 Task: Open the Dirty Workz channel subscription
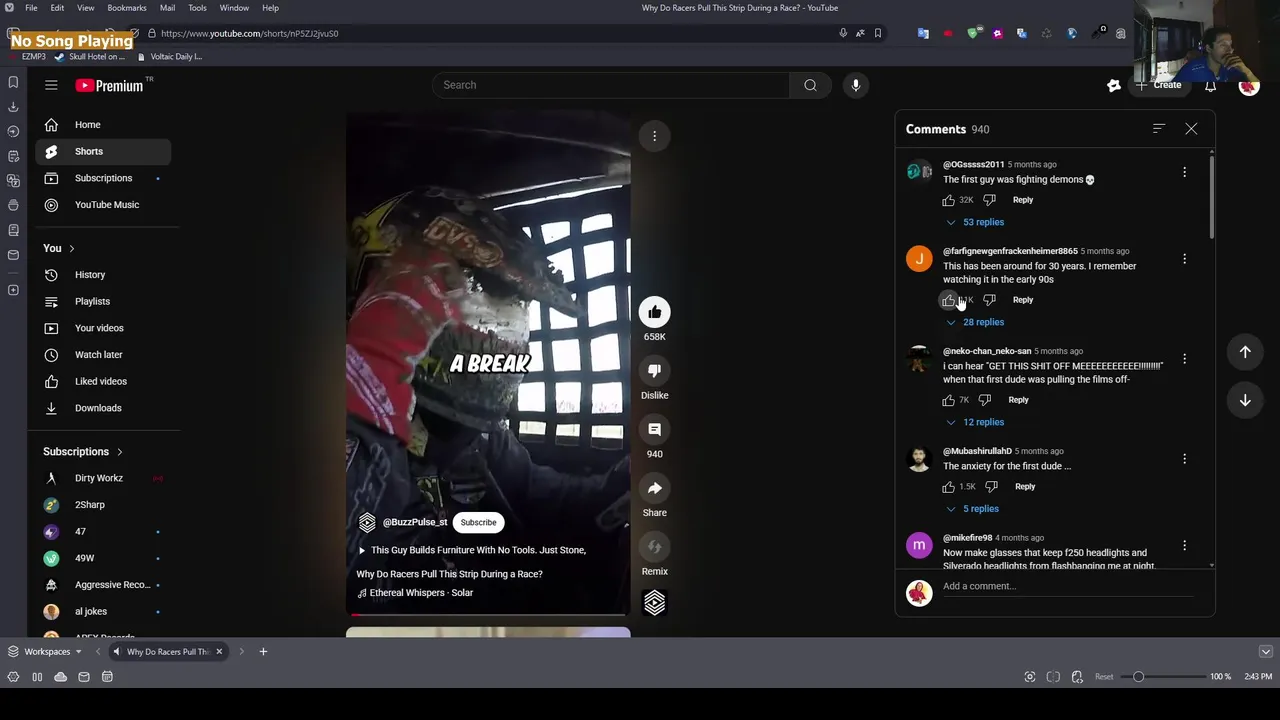click(x=103, y=478)
